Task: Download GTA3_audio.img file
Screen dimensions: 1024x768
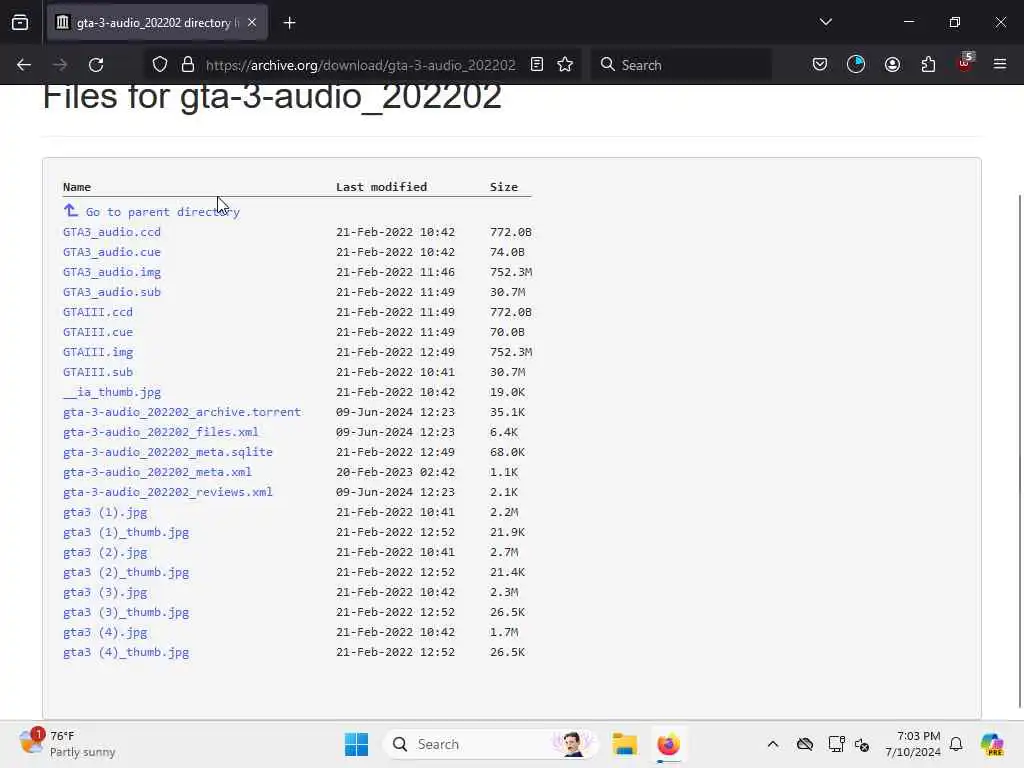Action: tap(112, 272)
